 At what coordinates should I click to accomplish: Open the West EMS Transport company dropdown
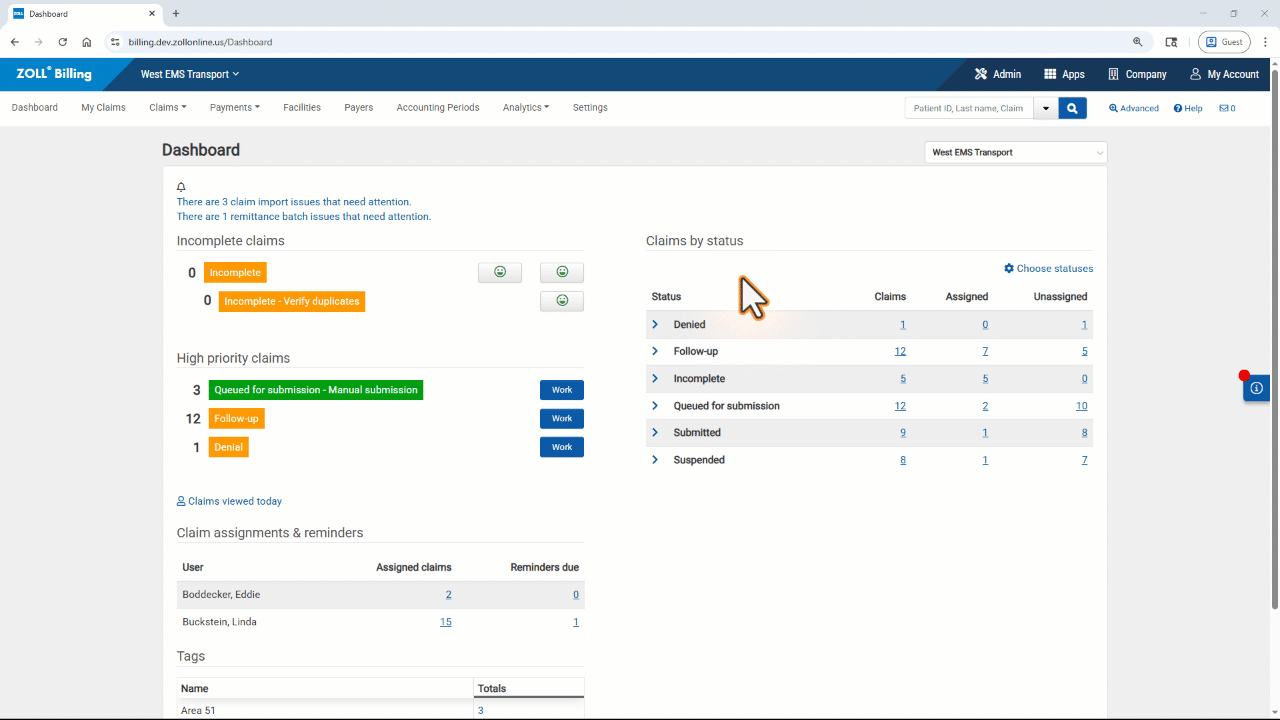1015,153
